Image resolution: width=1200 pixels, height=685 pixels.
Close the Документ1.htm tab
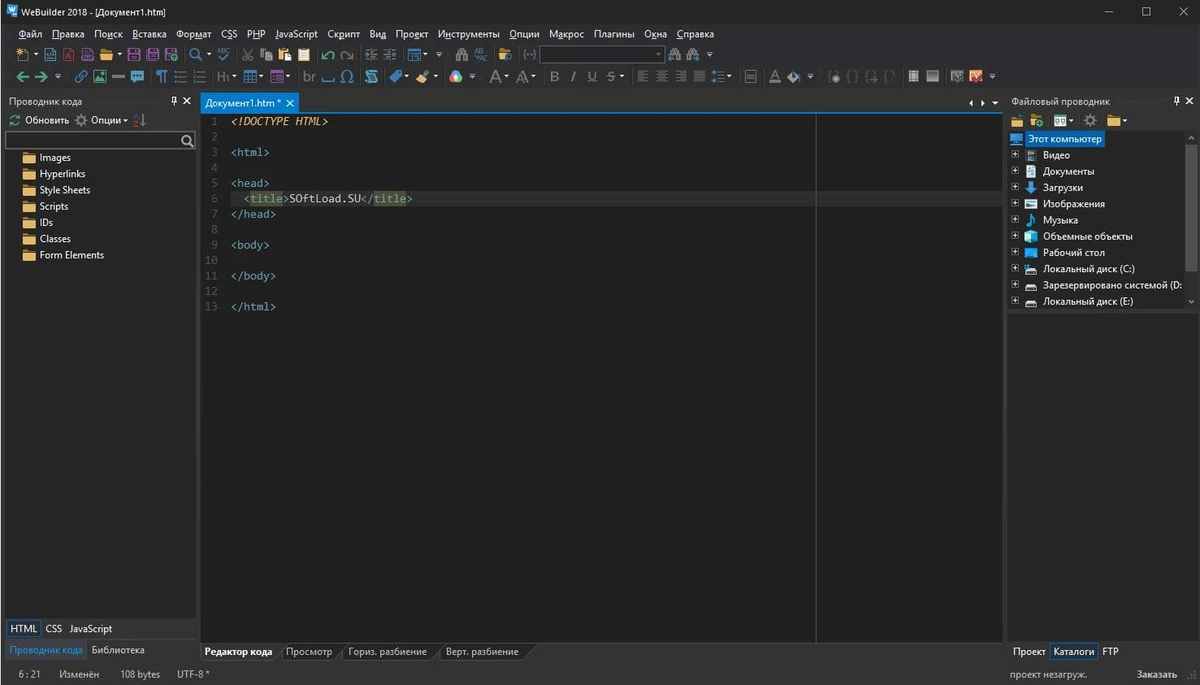290,103
